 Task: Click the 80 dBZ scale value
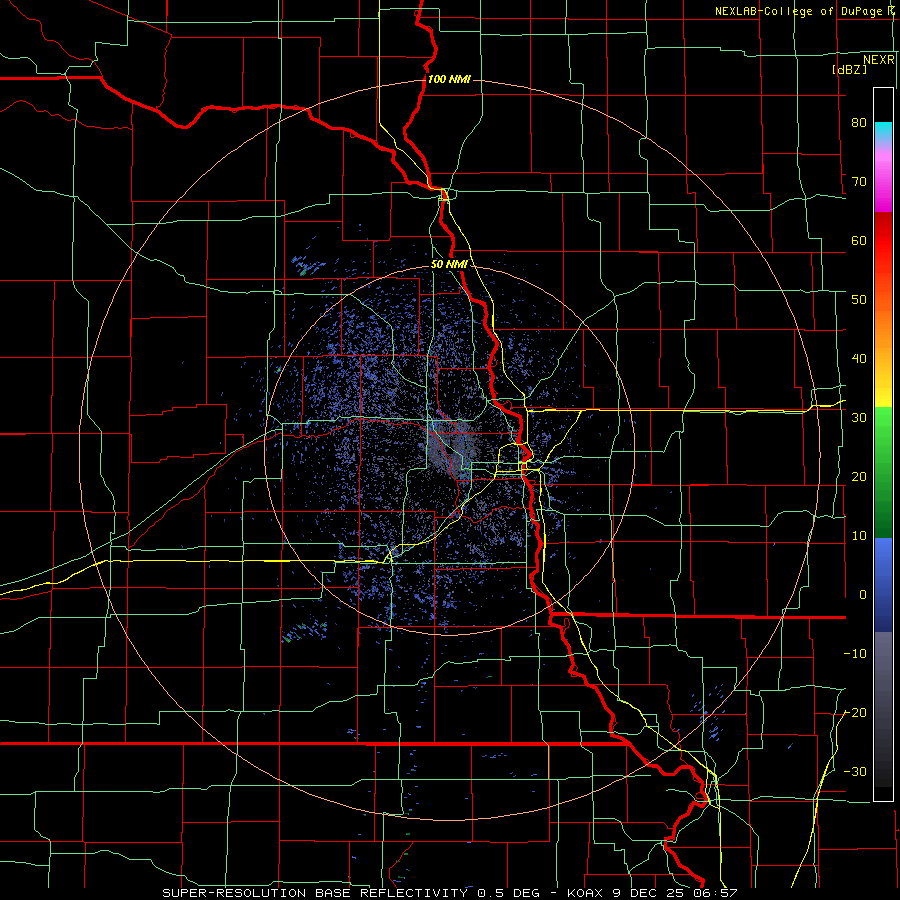click(859, 122)
